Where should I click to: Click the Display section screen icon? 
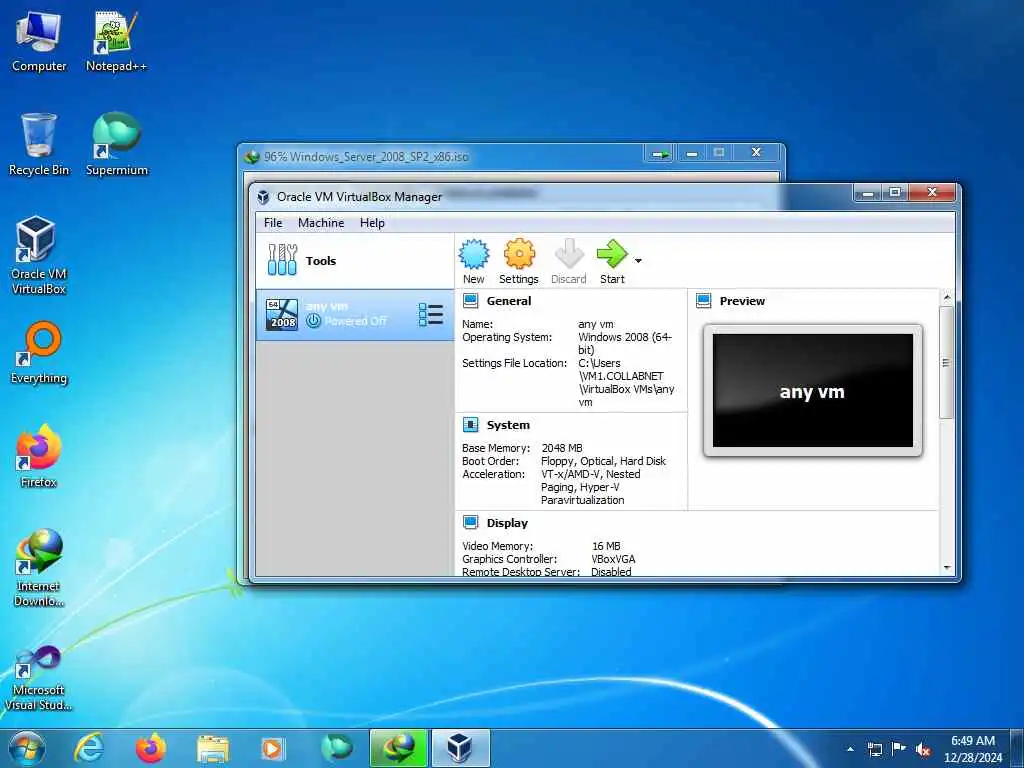coord(470,522)
